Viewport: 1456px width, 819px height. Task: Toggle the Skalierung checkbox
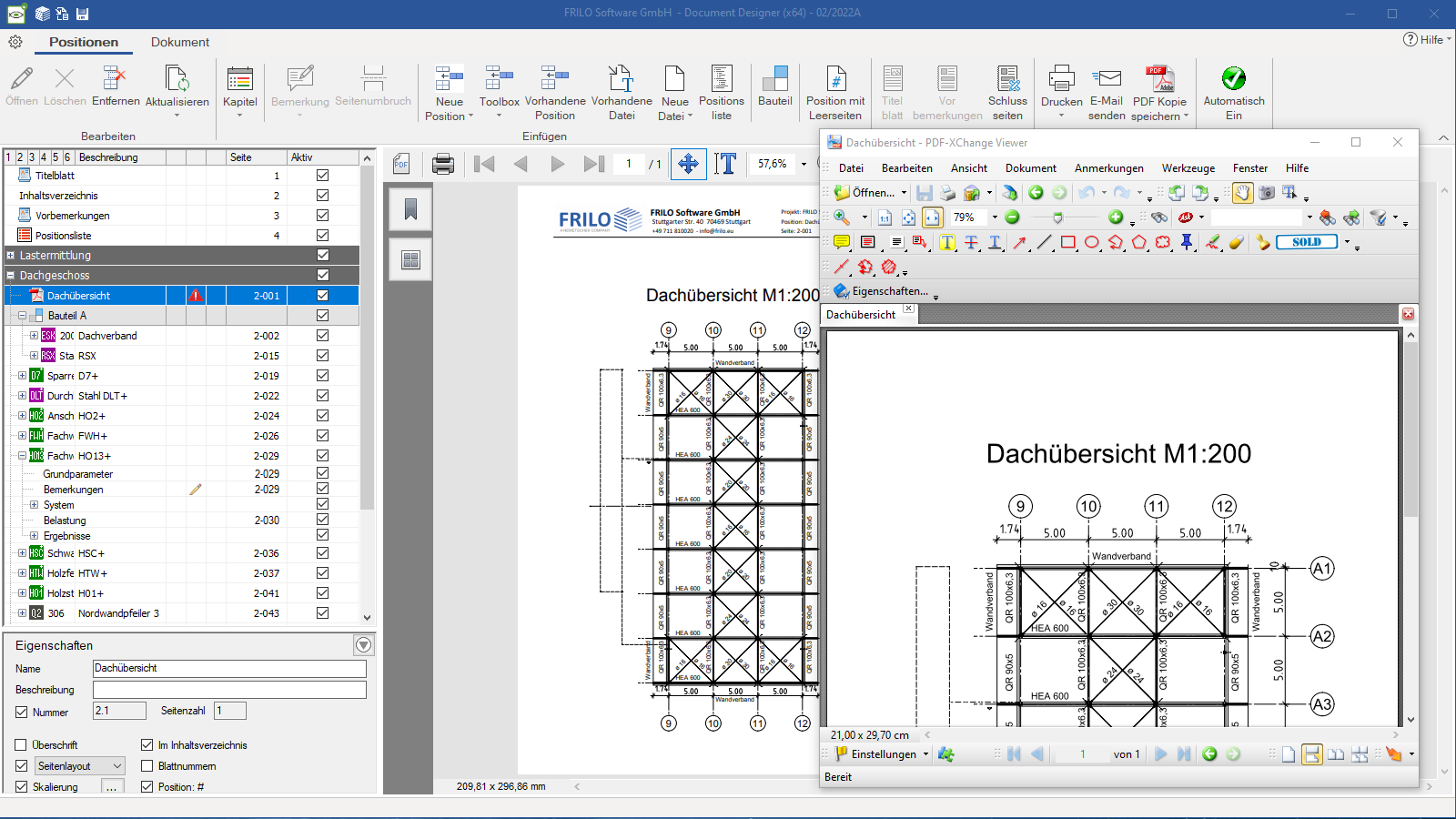[22, 787]
